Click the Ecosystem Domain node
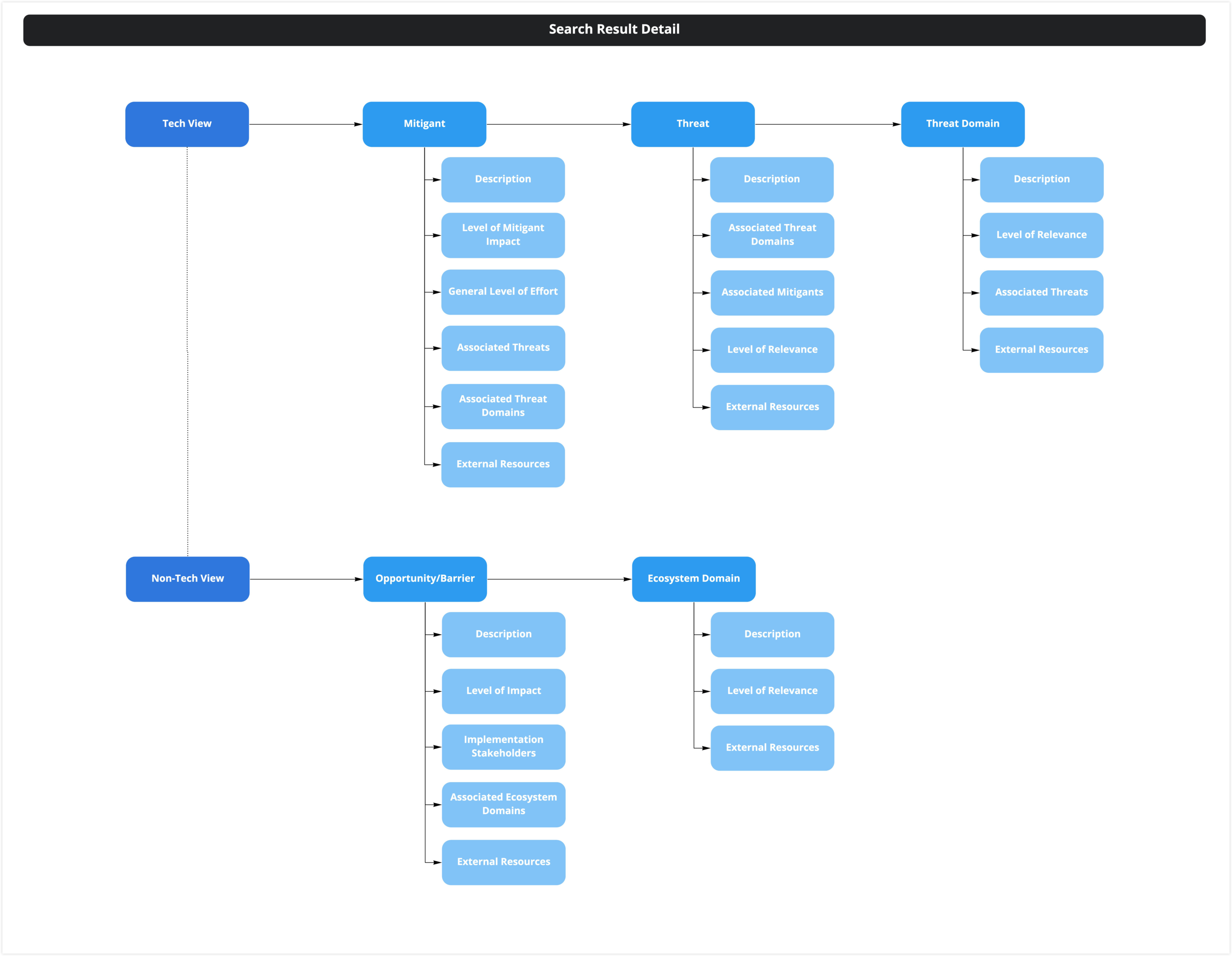 click(x=693, y=579)
